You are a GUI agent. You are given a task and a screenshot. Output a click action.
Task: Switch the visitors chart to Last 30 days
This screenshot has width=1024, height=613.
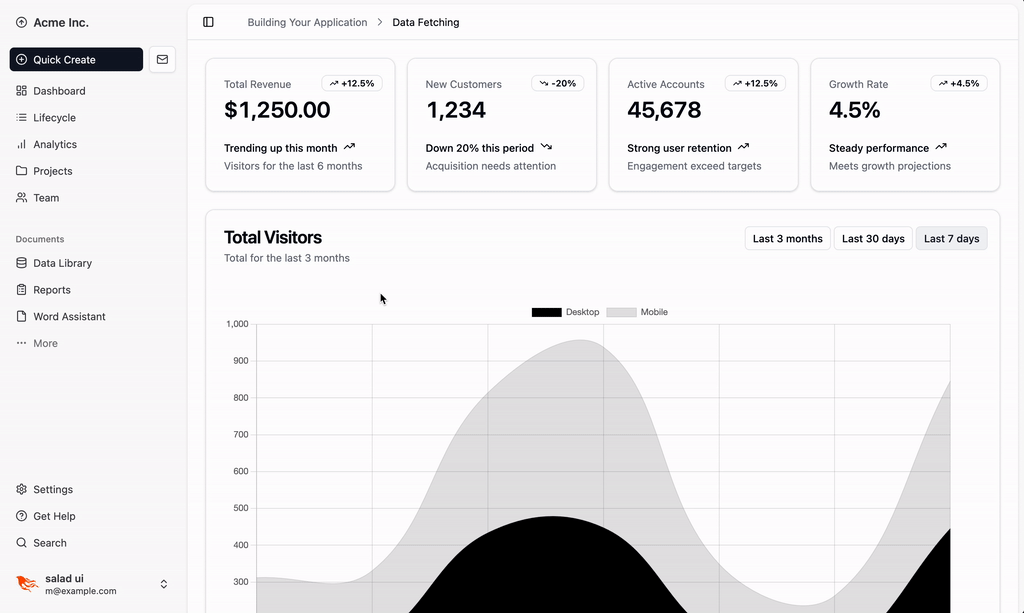point(872,238)
